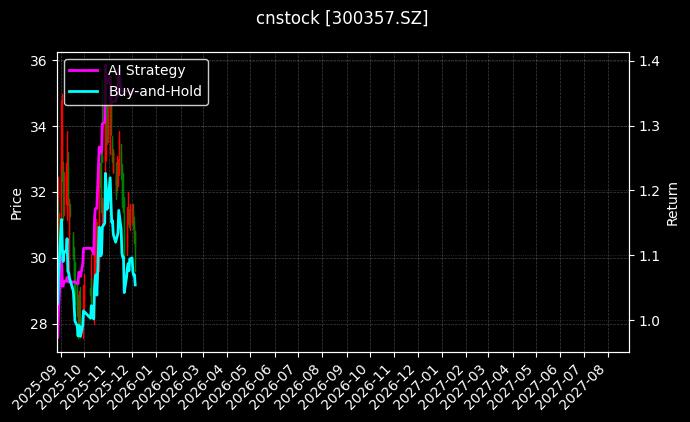Click the 2027-04 date tick label

[x=488, y=387]
